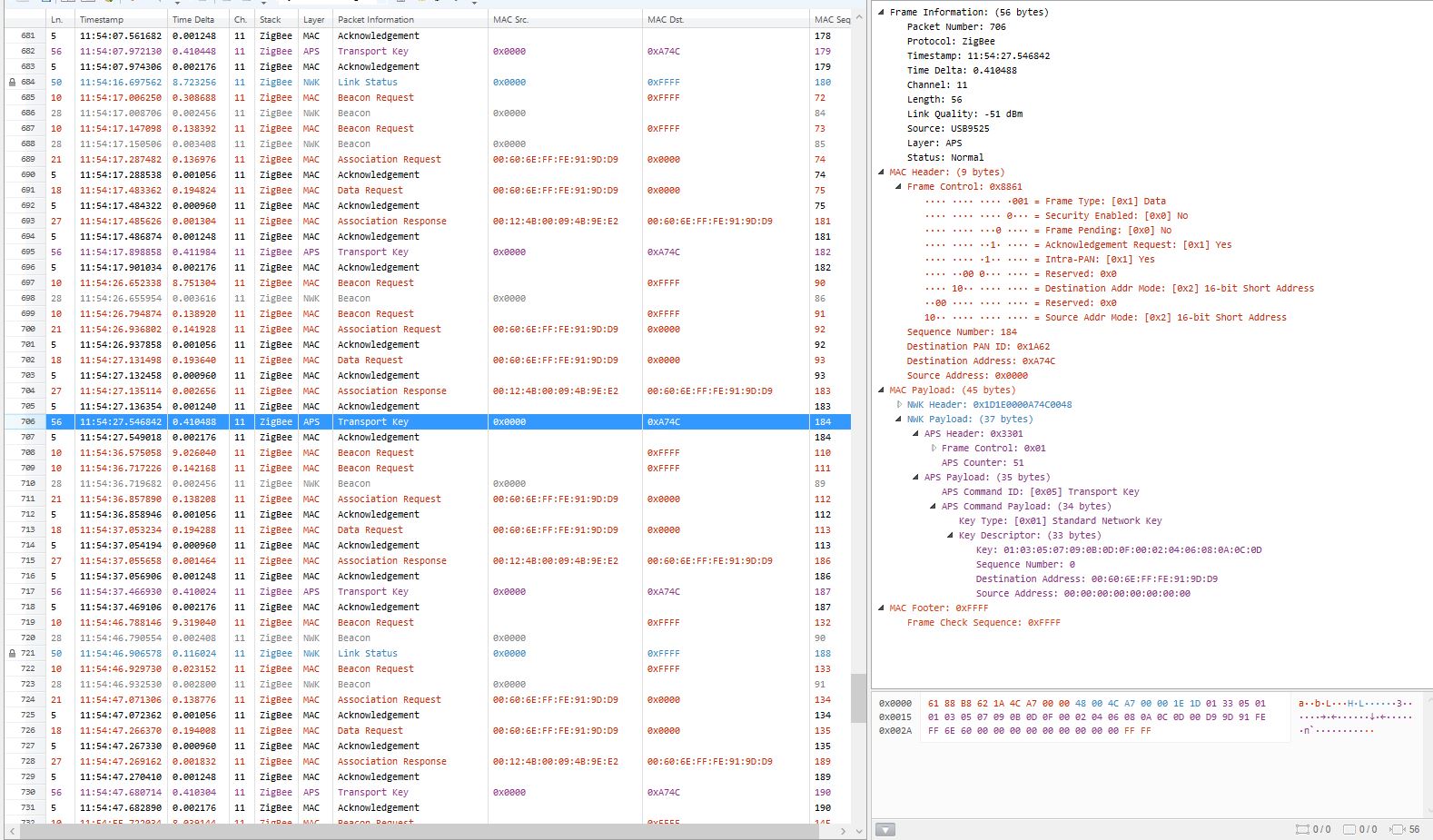Image resolution: width=1433 pixels, height=840 pixels.
Task: Click the Layer column header
Action: click(315, 19)
